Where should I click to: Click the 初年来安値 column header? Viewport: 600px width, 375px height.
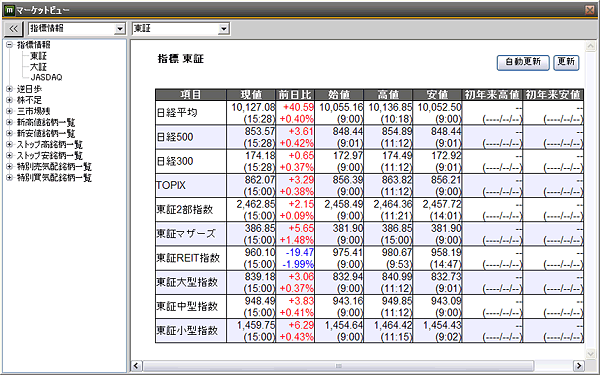click(x=553, y=95)
